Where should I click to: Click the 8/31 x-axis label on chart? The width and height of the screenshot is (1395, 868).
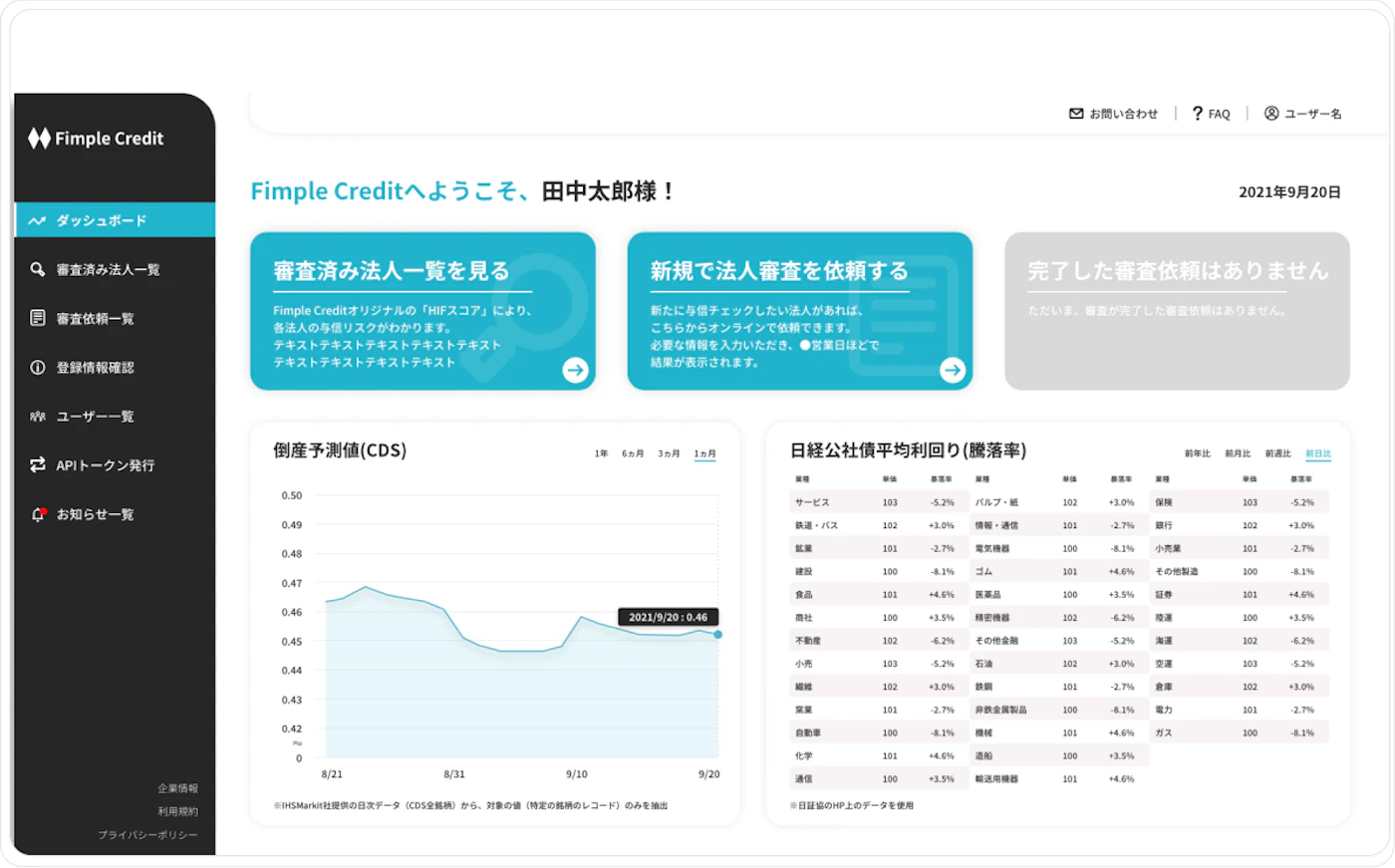pos(454,774)
